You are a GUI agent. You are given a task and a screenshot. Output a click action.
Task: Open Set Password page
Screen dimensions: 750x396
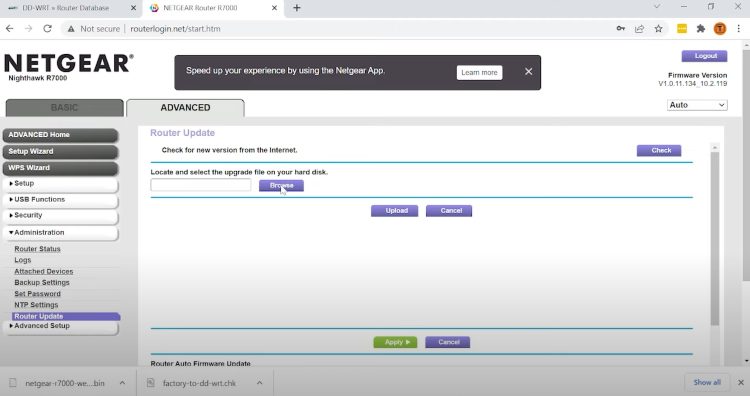click(37, 294)
